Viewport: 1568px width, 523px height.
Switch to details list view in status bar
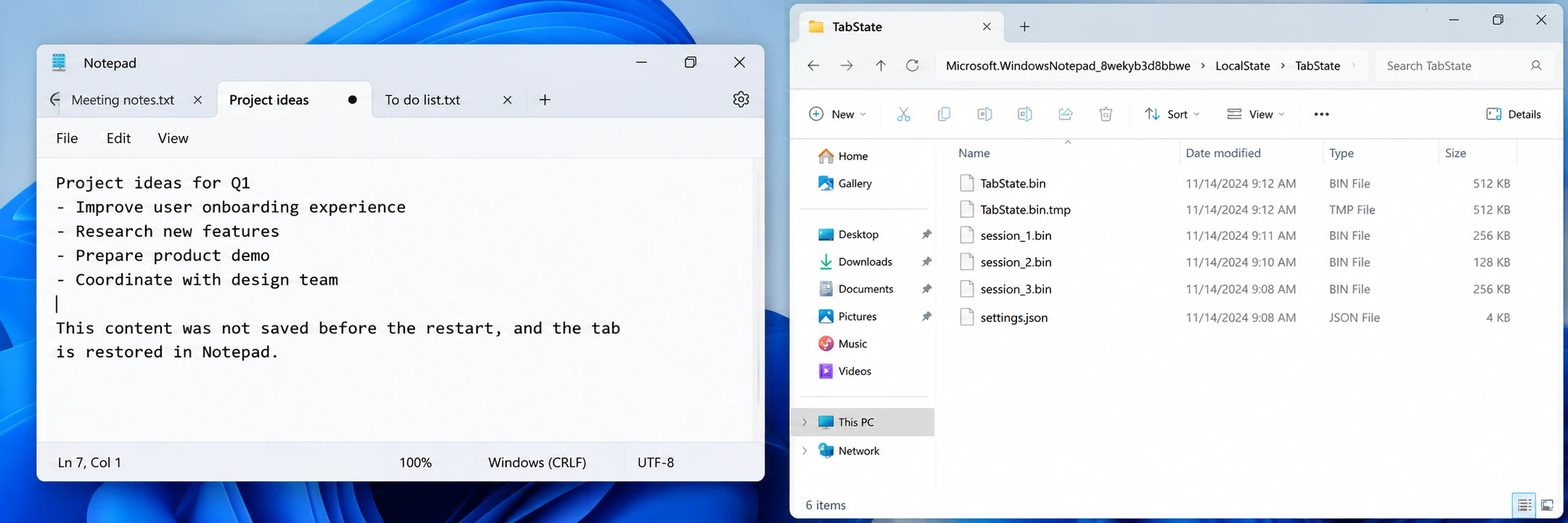tap(1524, 505)
